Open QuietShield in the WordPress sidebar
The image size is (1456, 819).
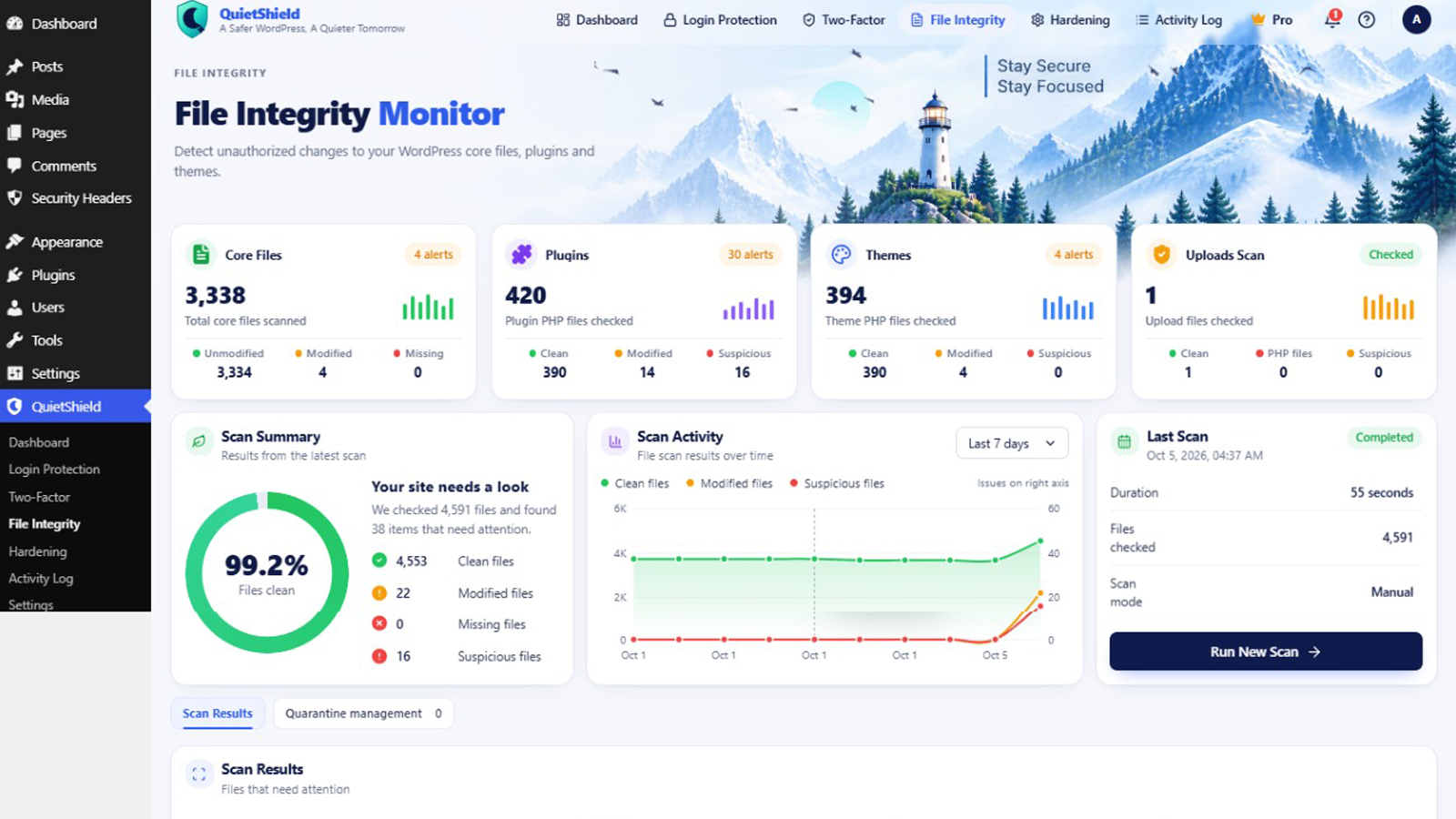coord(76,407)
